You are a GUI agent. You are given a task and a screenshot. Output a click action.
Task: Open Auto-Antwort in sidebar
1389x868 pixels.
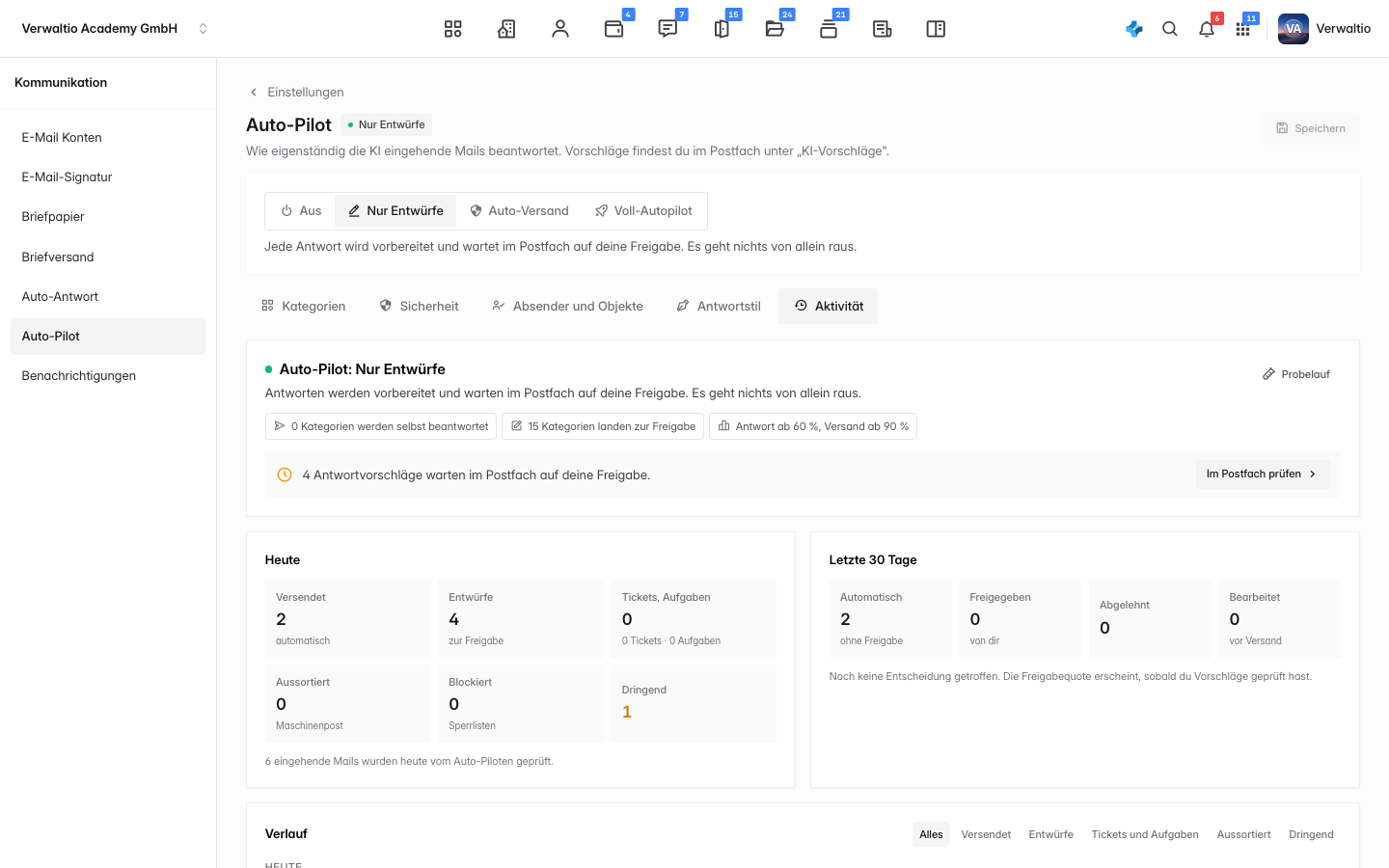108,296
